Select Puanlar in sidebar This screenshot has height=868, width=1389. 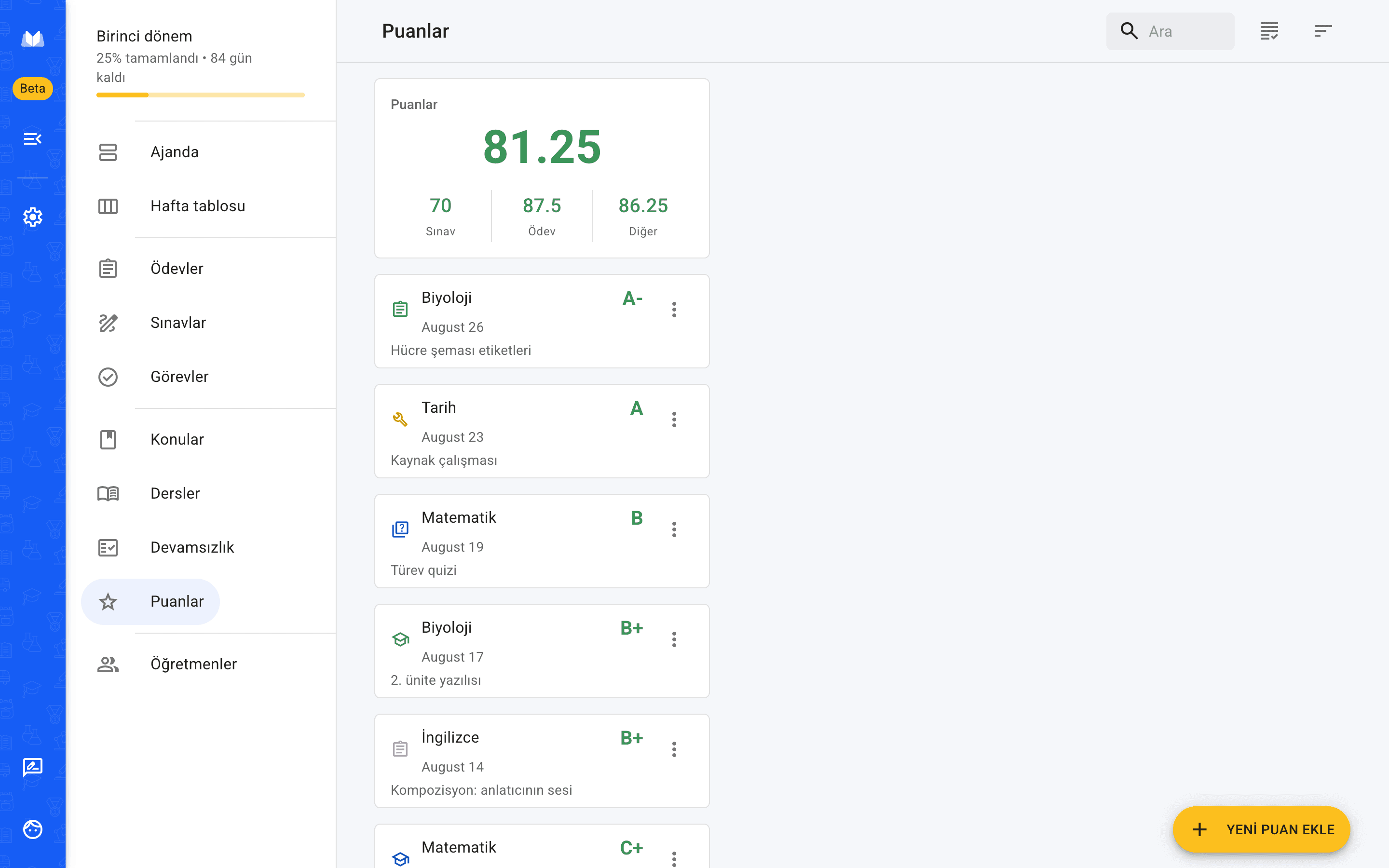(150, 602)
